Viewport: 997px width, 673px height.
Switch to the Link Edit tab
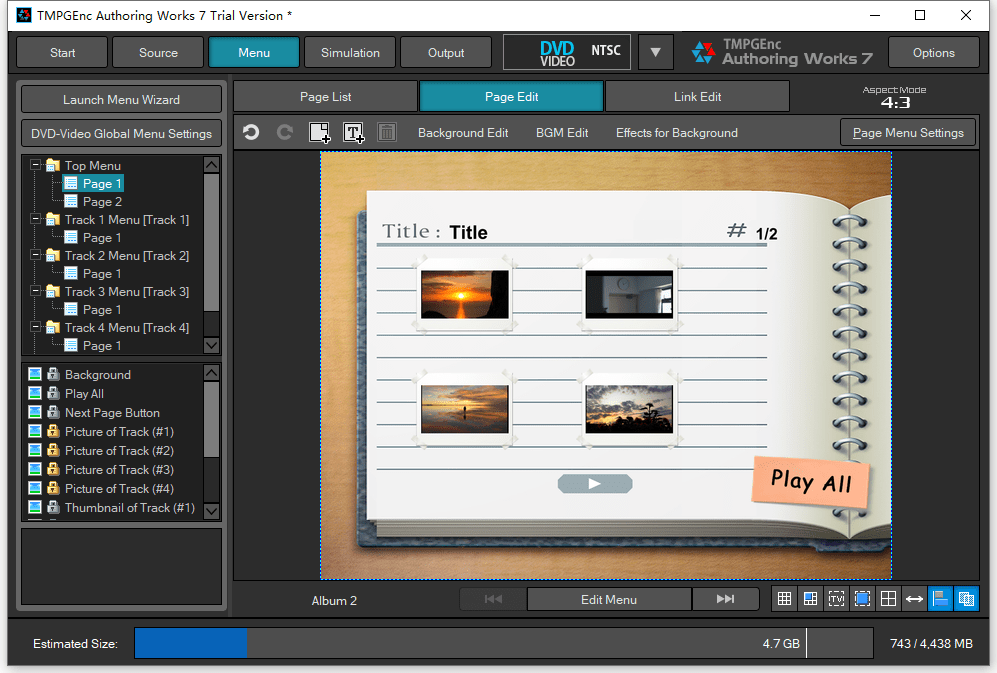tap(697, 97)
